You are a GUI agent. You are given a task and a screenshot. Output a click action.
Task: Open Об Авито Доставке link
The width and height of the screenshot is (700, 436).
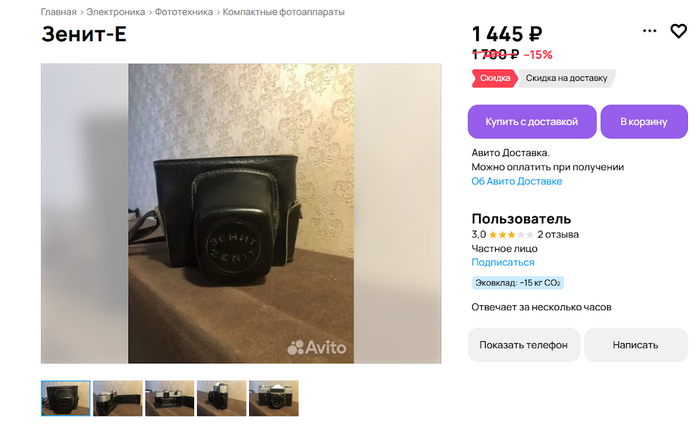(517, 181)
